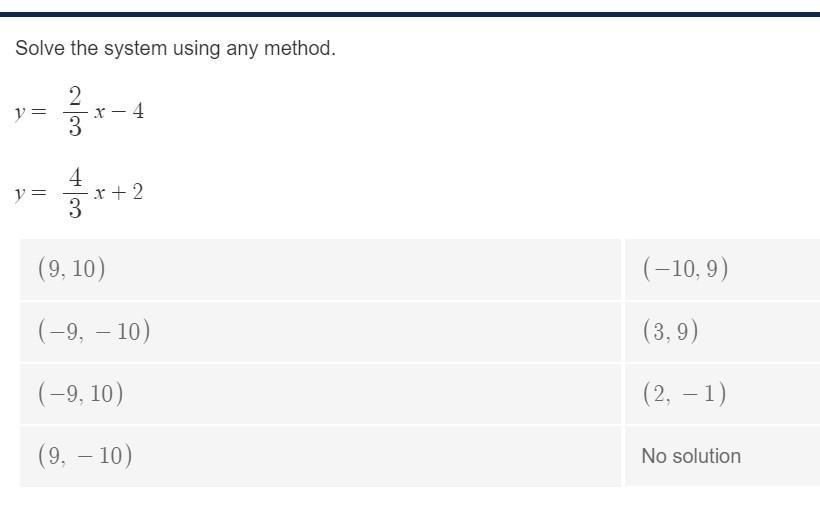Click the word method in instructions
820x513 pixels.
[x=300, y=48]
